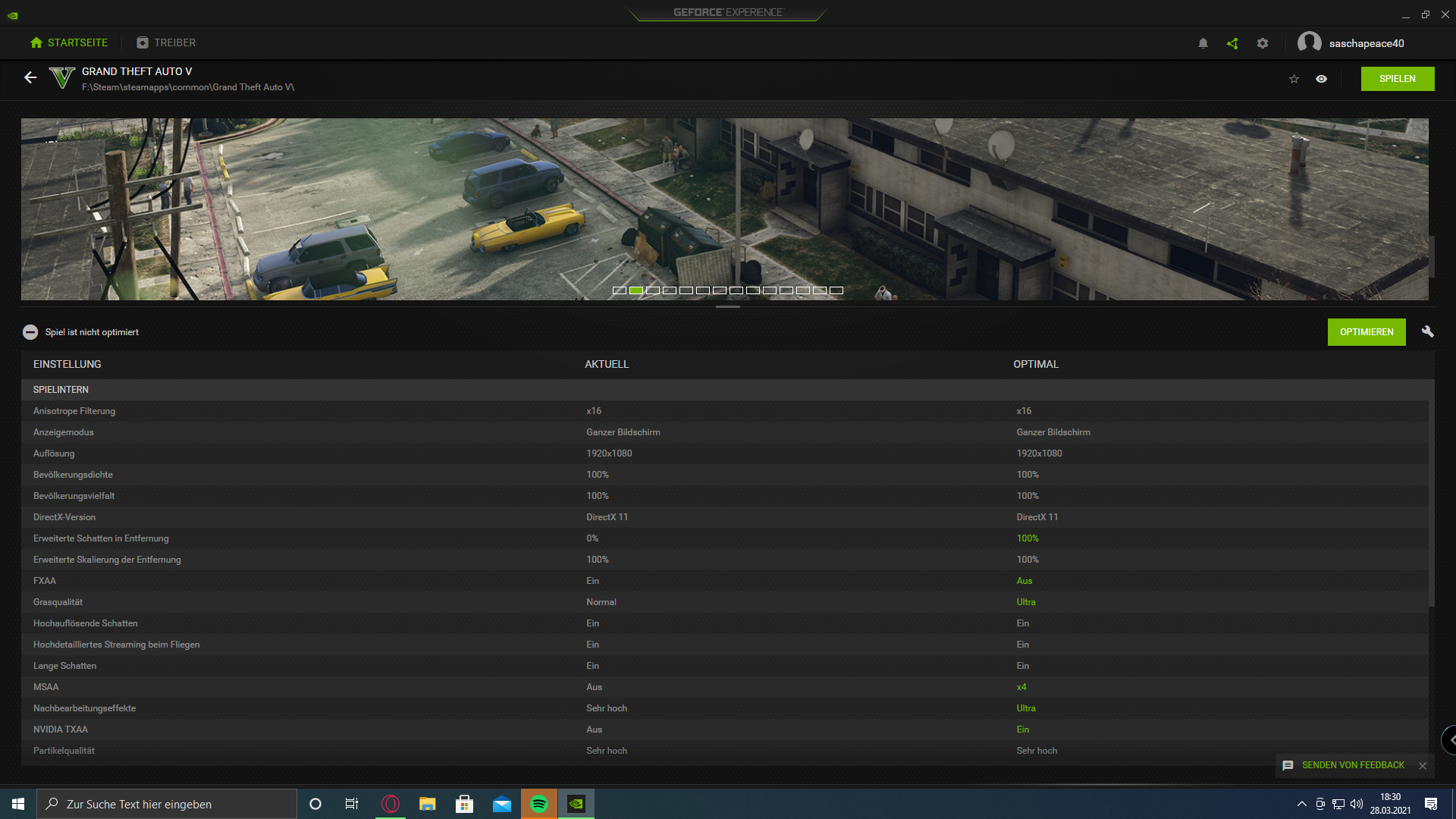1456x819 pixels.
Task: Open Spotify from the taskbar
Action: point(539,804)
